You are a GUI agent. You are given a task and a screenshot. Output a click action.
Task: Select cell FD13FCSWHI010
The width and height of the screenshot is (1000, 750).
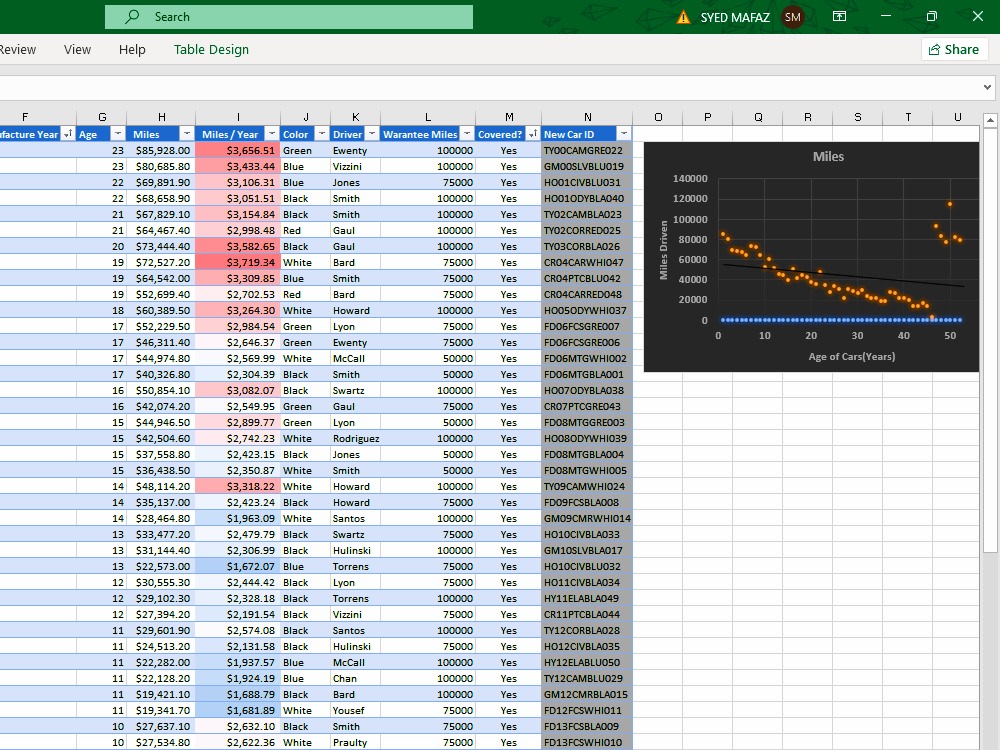click(x=587, y=742)
